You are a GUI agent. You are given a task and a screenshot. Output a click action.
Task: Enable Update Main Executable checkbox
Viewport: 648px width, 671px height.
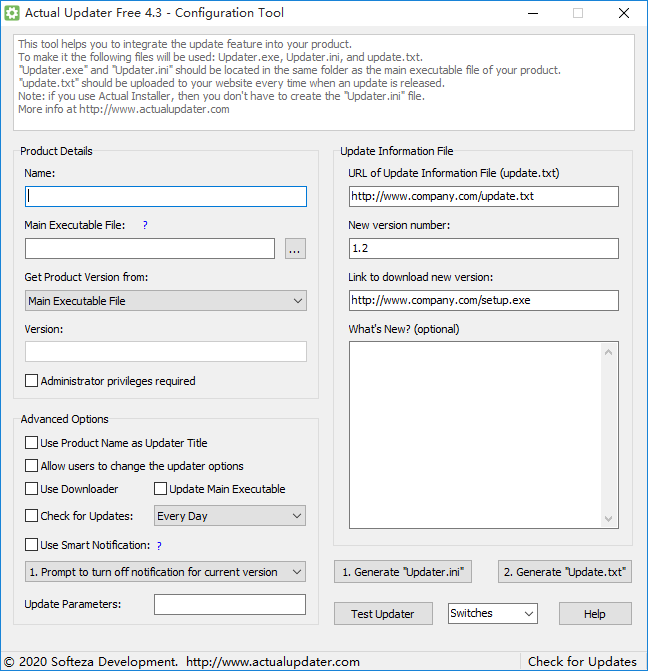pyautogui.click(x=161, y=489)
